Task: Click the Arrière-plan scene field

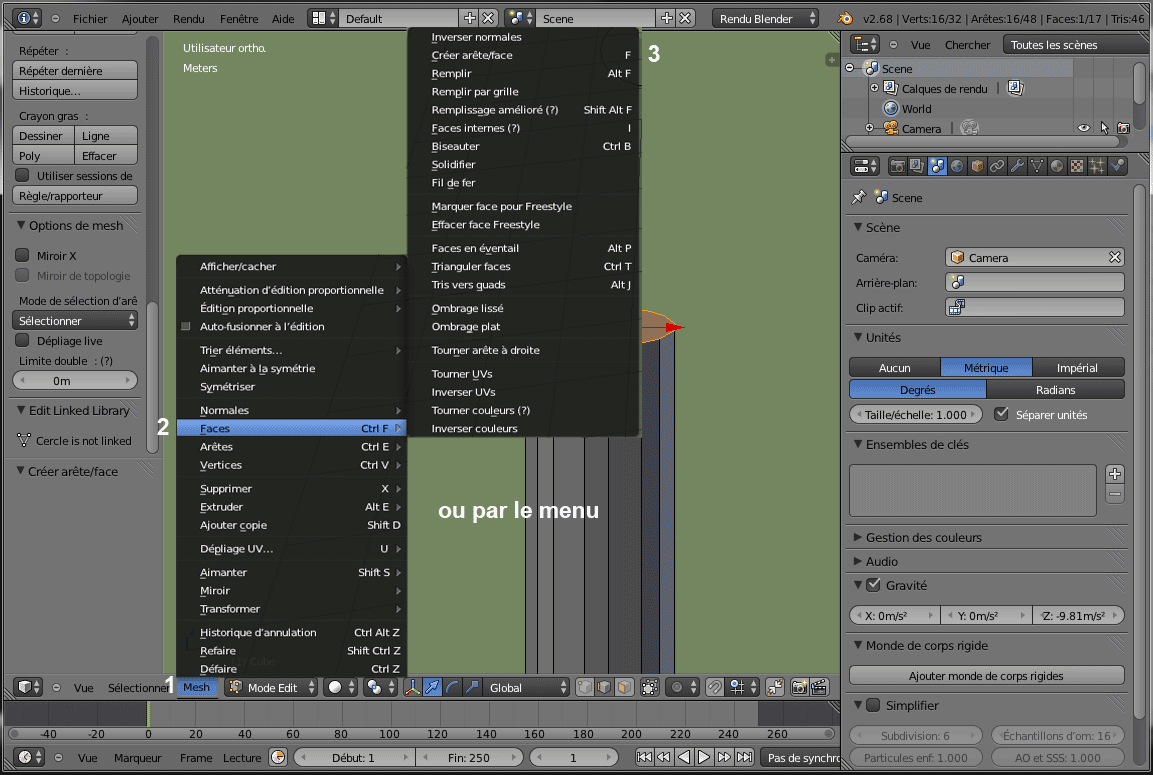Action: pos(1035,282)
